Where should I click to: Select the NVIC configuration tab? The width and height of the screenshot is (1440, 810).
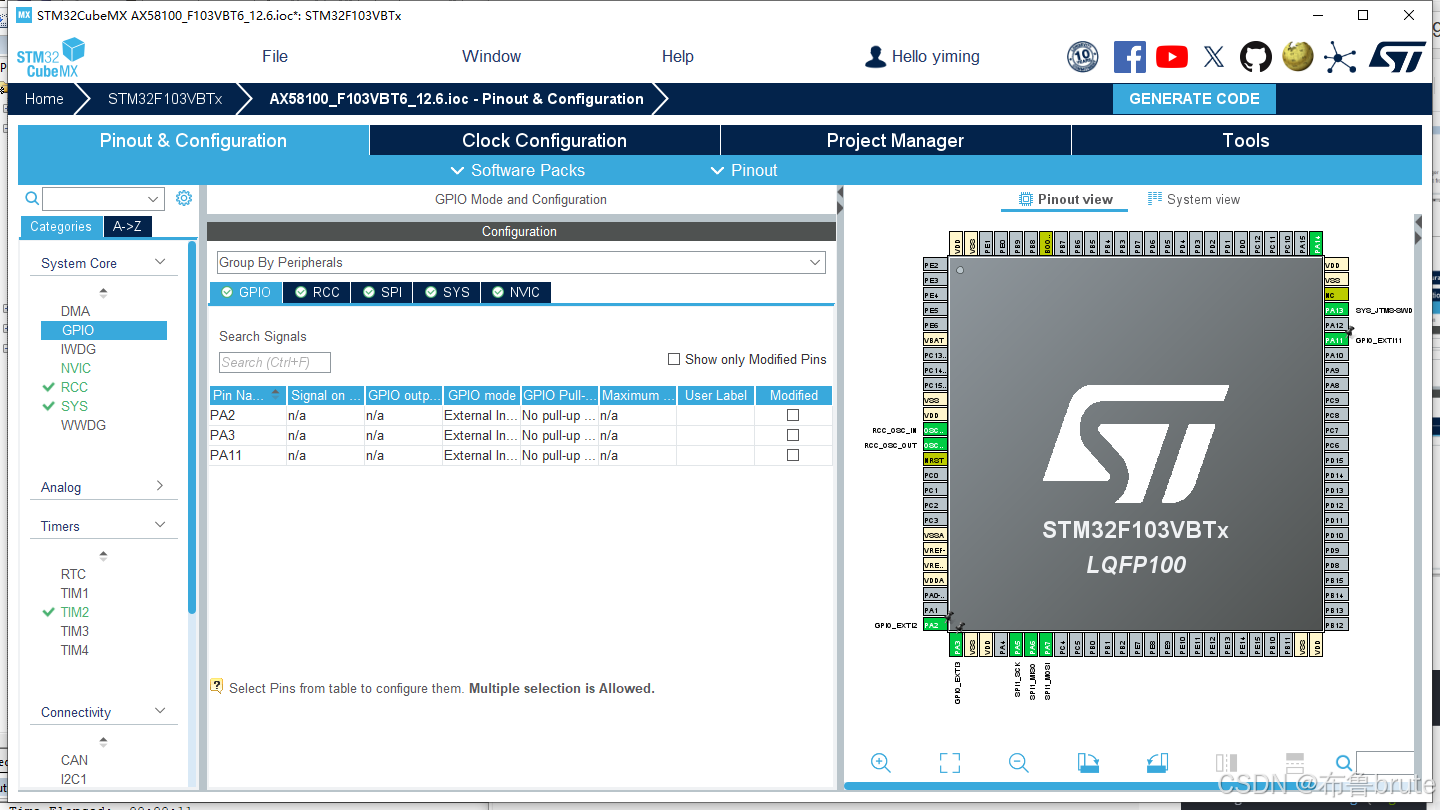(516, 292)
